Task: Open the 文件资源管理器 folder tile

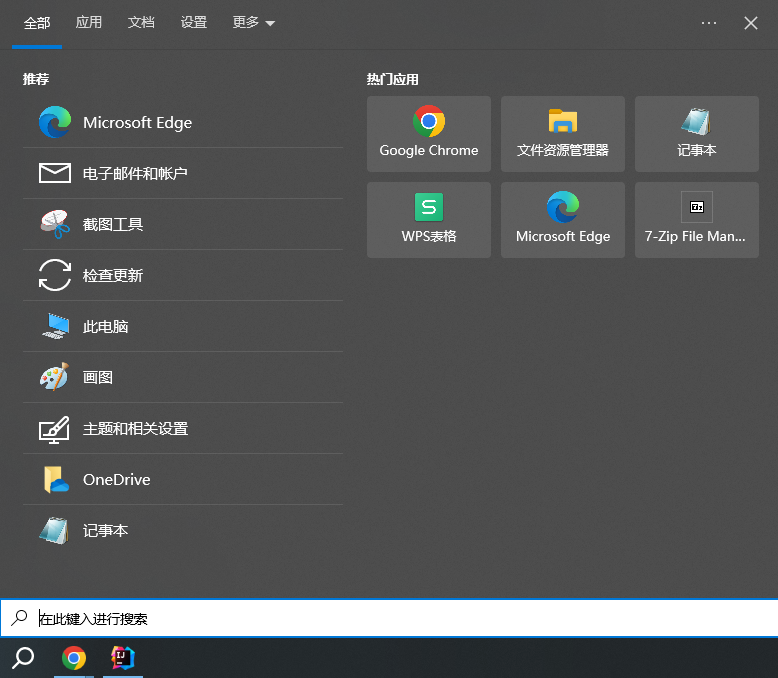Action: tap(563, 134)
